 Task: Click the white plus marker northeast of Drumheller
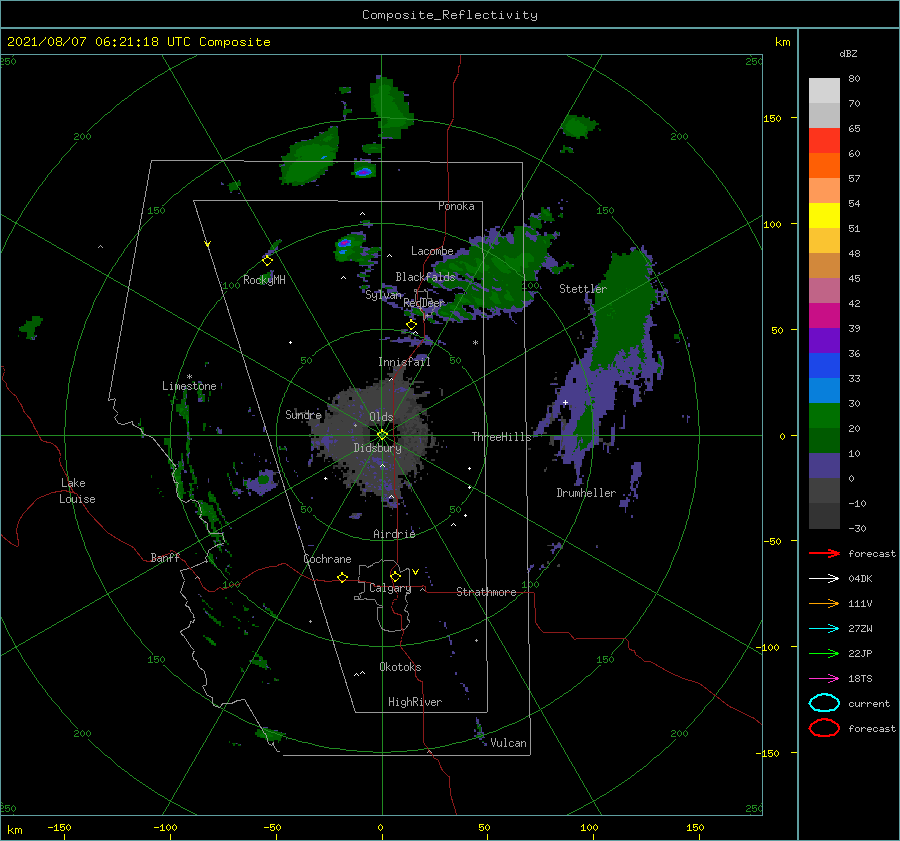tap(565, 402)
